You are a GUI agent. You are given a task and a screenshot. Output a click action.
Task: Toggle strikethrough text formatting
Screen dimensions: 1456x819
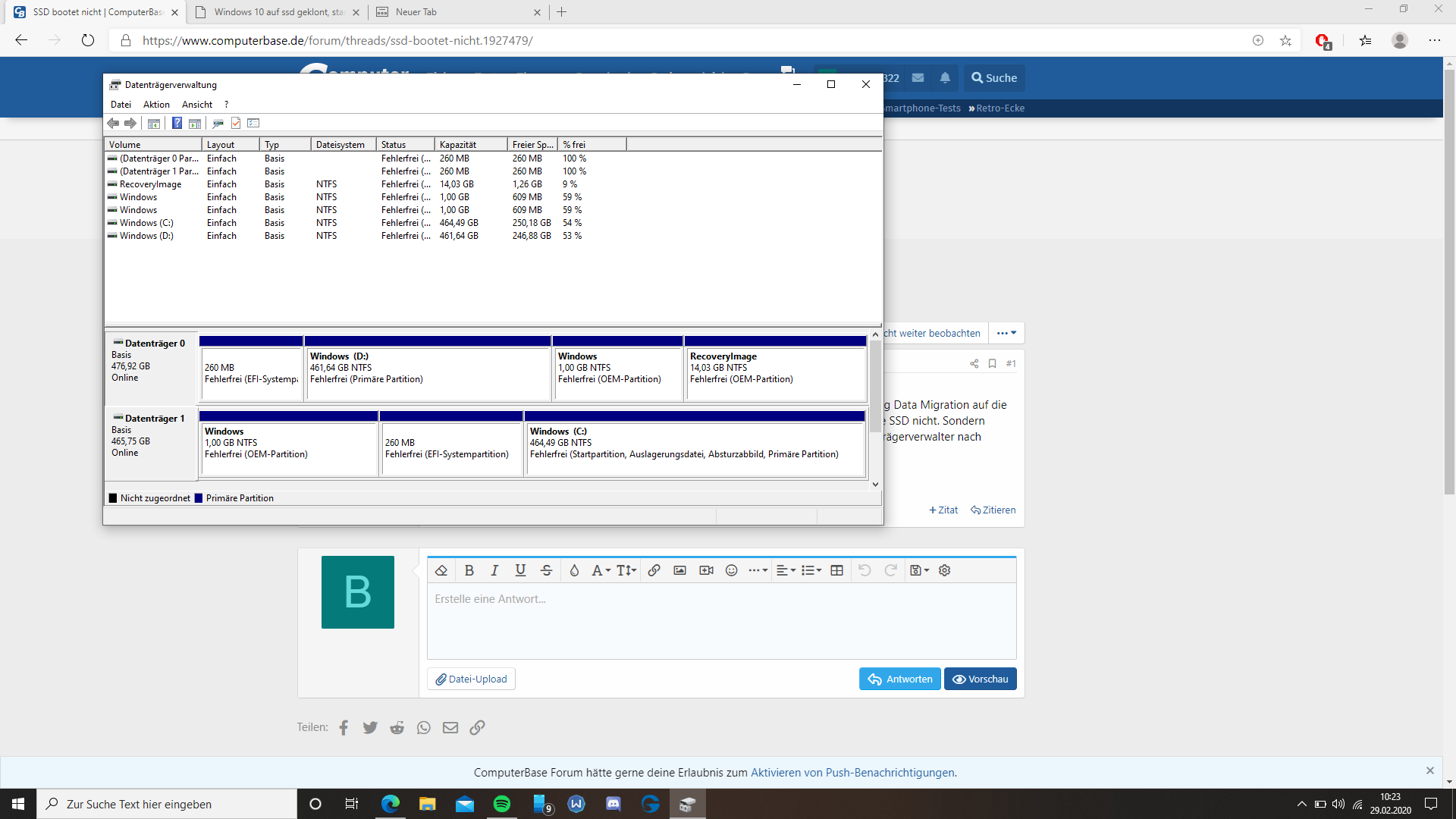tap(546, 570)
